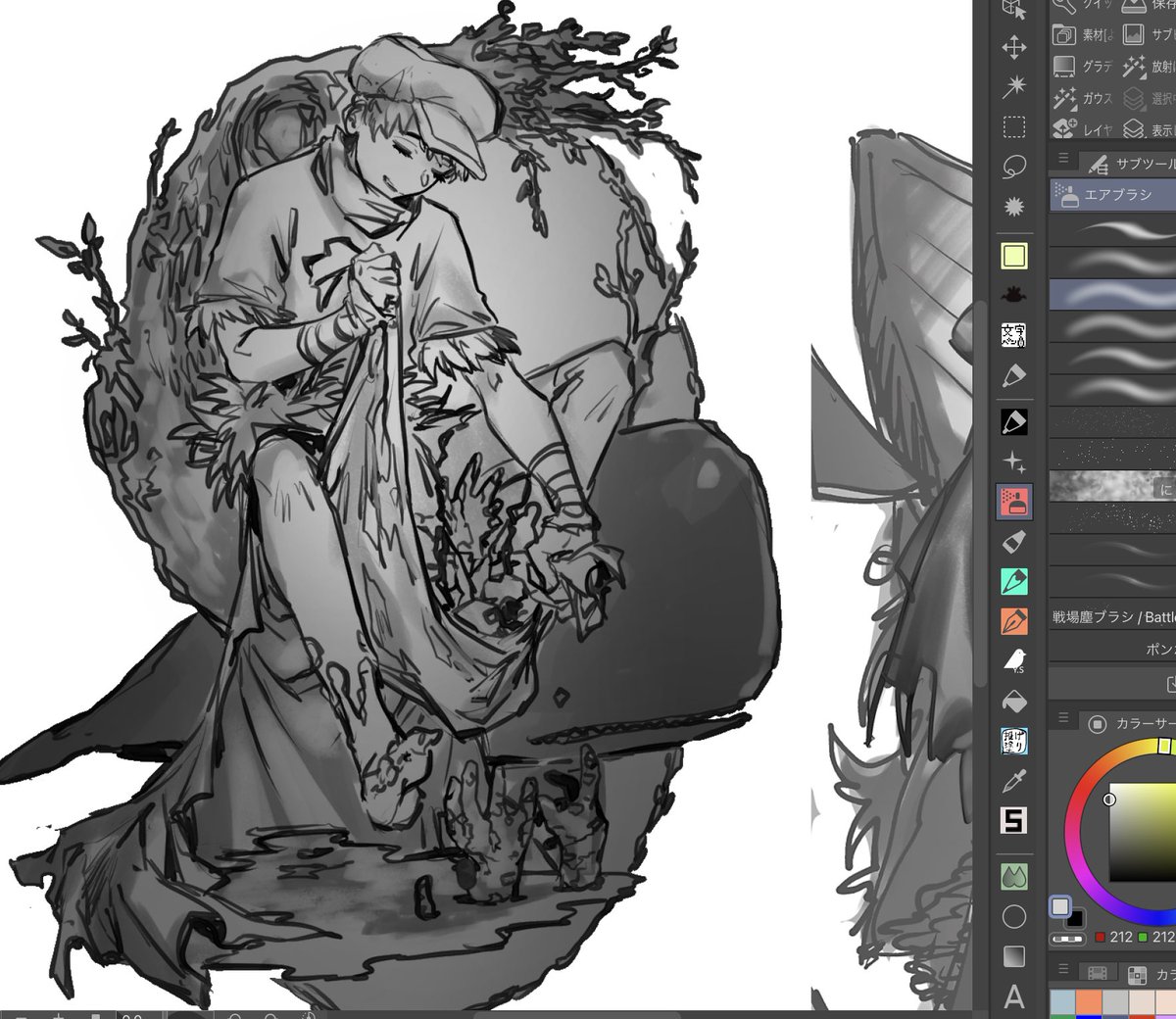Click the black-and-white S tool icon
Viewport: 1176px width, 1019px height.
(x=1014, y=820)
